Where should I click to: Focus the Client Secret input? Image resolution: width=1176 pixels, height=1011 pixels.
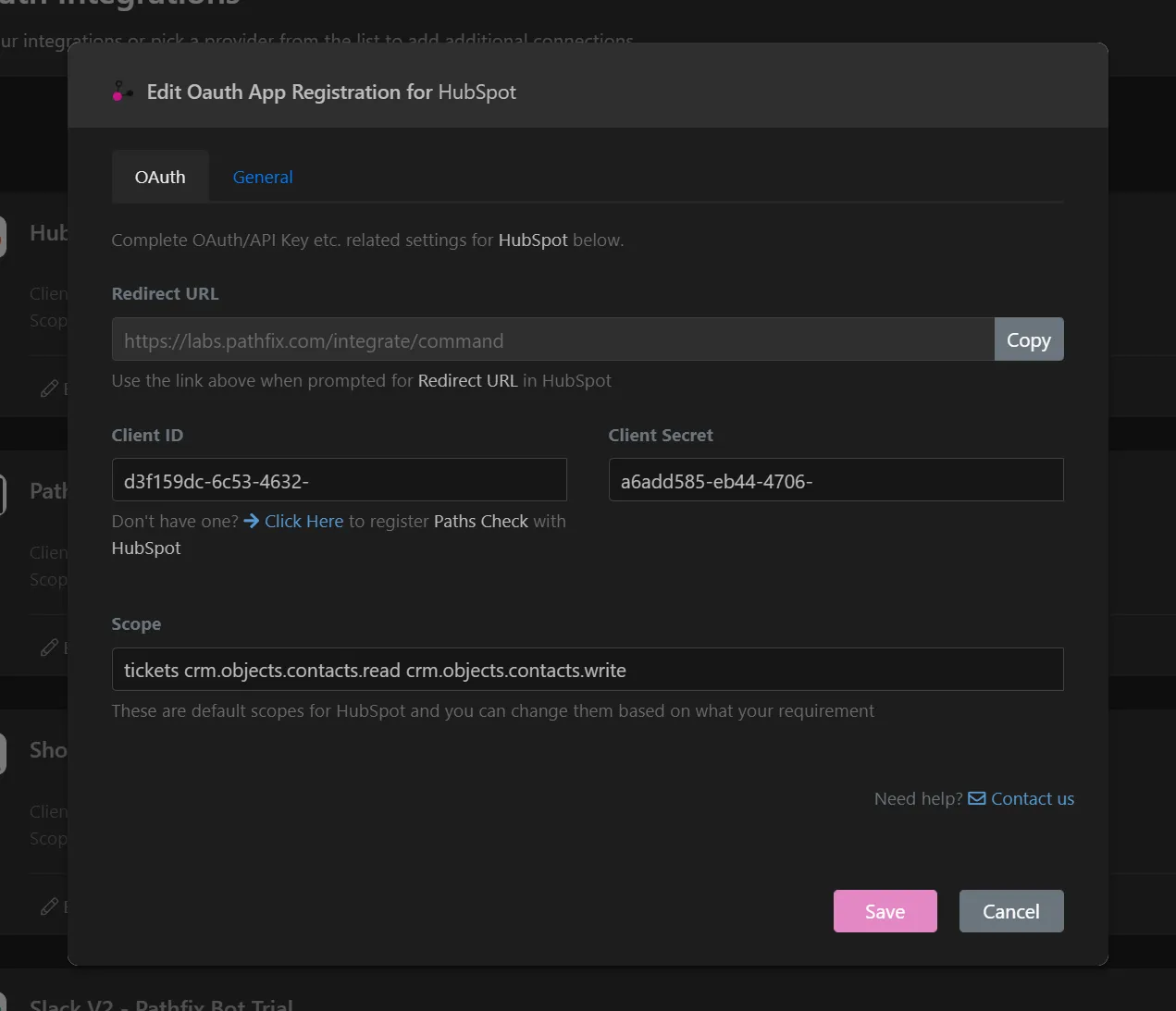coord(836,480)
